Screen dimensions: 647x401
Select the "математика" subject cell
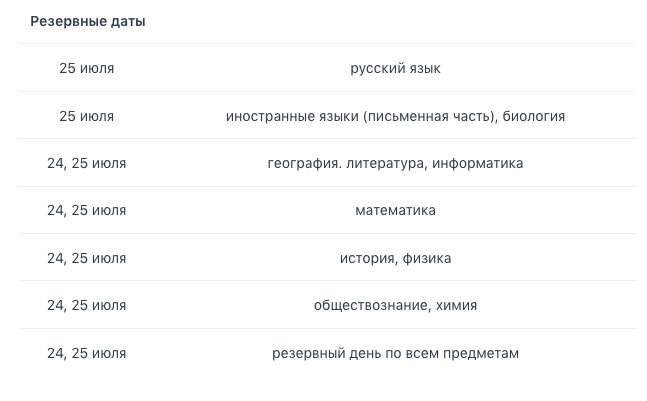coord(395,211)
